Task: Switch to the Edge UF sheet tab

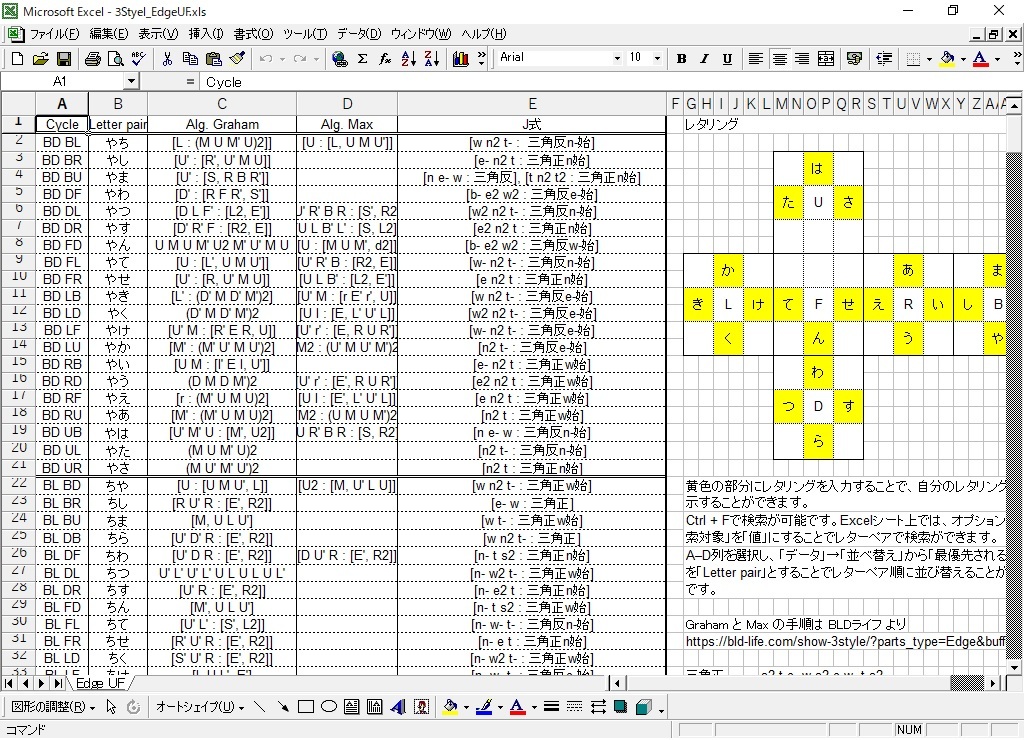Action: tap(101, 683)
